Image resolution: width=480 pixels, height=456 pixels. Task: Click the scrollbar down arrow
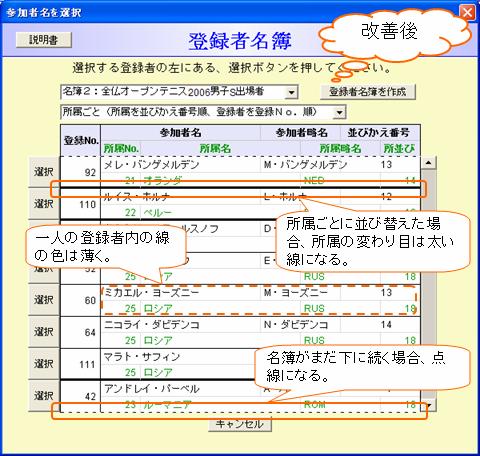click(429, 405)
